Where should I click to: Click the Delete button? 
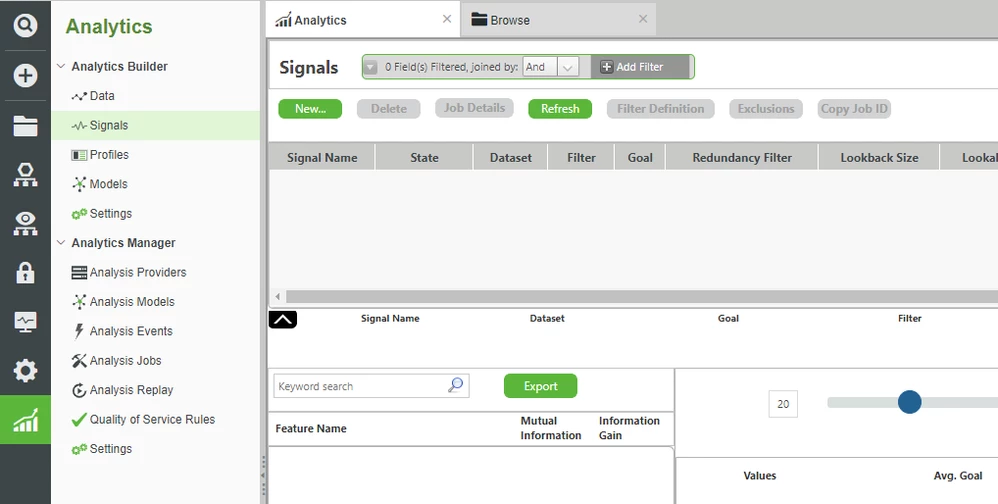pyautogui.click(x=388, y=109)
